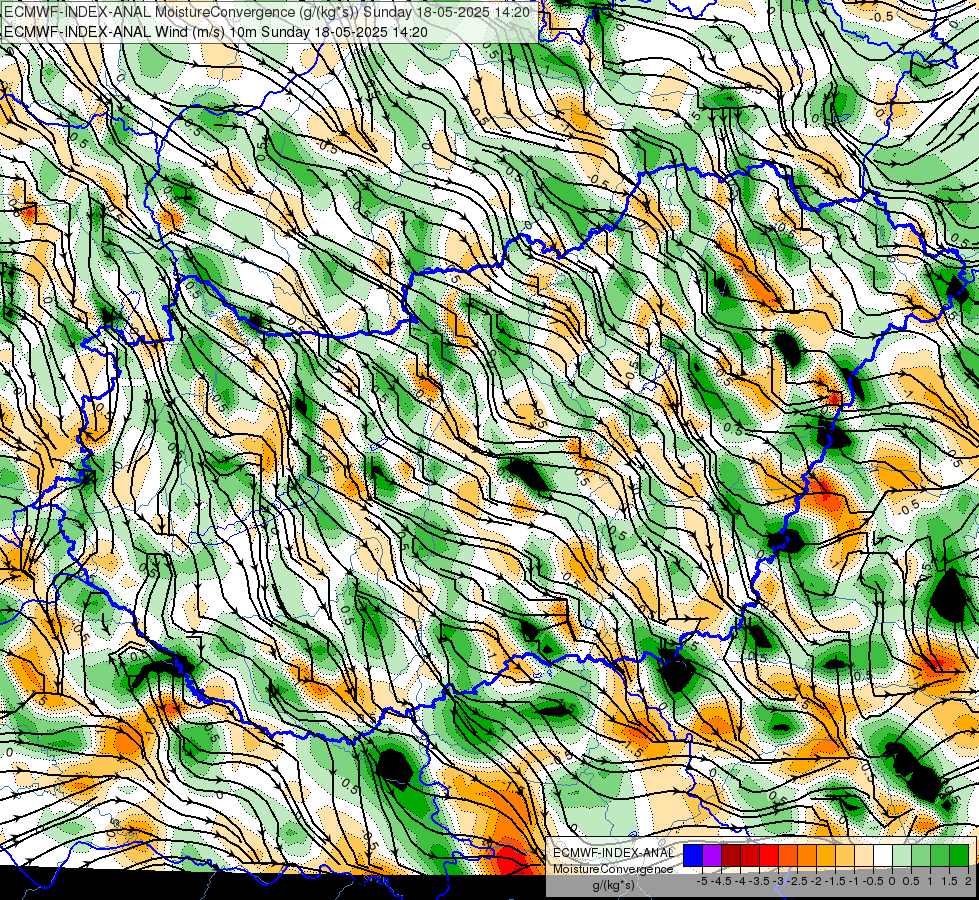Click the darkest green legend swatch
This screenshot has height=900, width=979.
click(x=959, y=856)
